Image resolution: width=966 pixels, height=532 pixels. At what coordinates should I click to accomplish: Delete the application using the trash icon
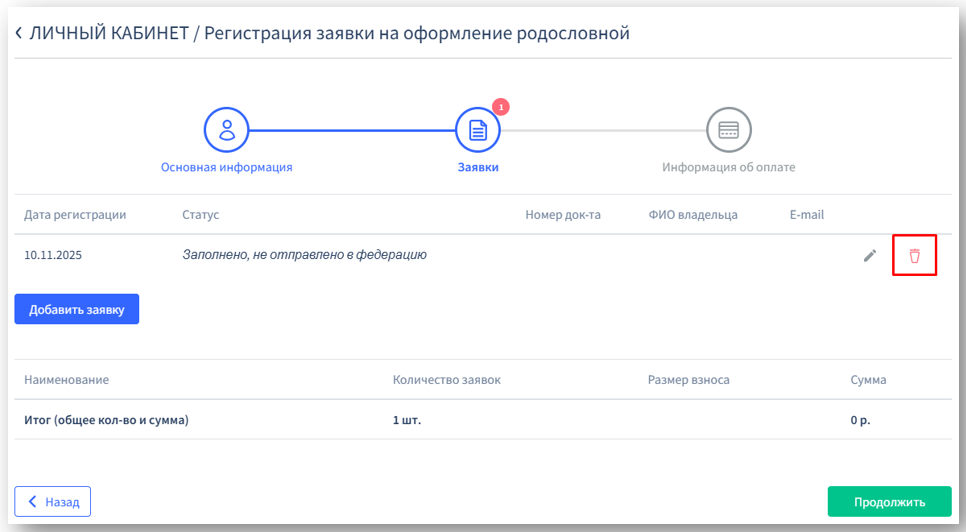pyautogui.click(x=914, y=256)
